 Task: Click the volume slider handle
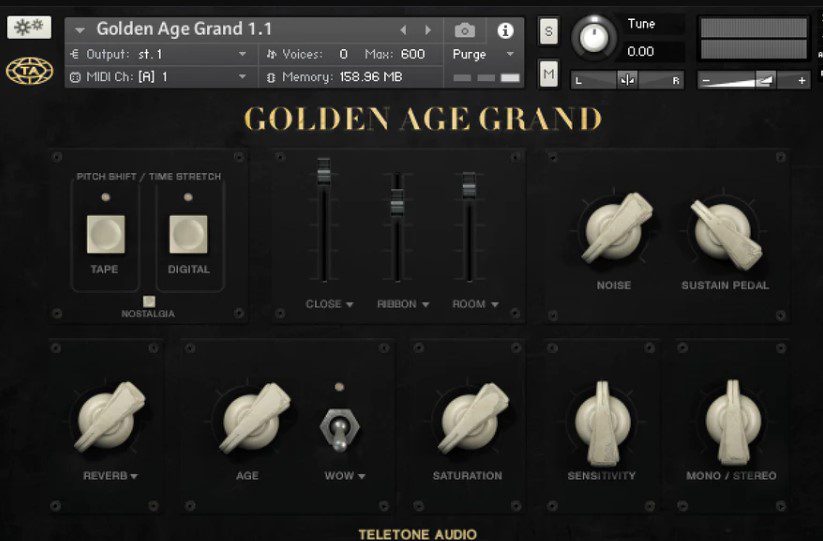(765, 80)
